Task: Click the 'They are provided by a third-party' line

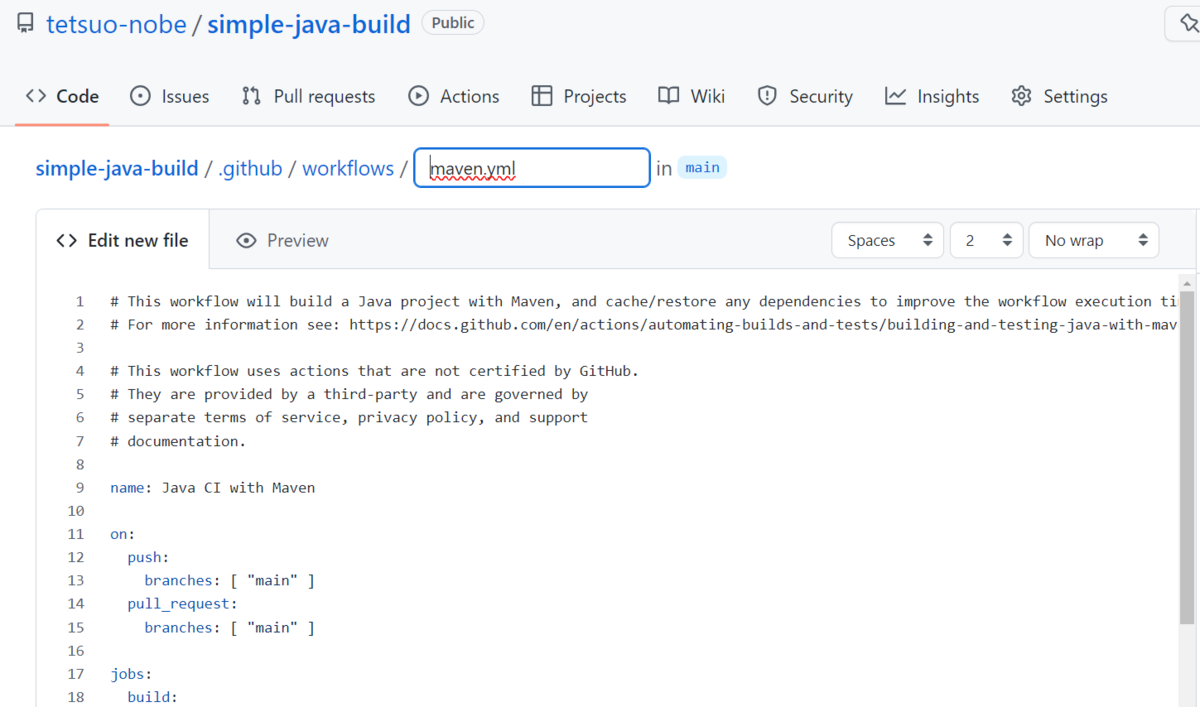Action: coord(349,394)
